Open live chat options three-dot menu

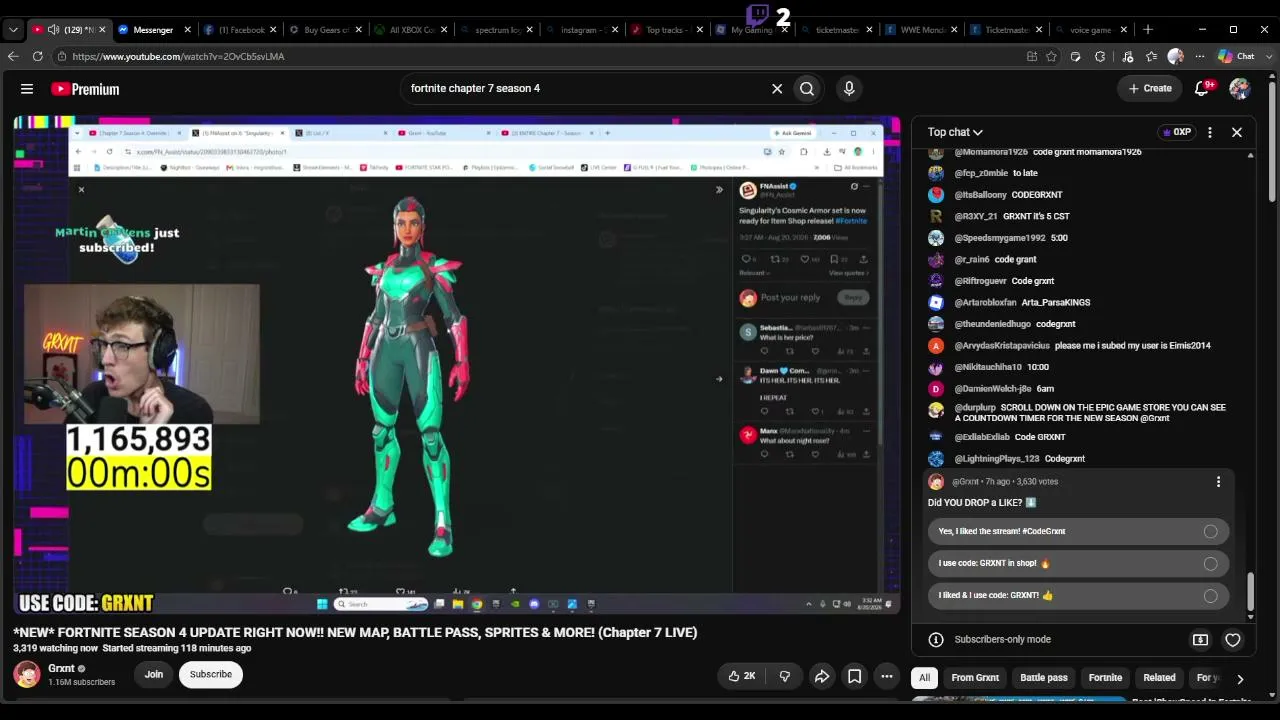[x=1210, y=132]
